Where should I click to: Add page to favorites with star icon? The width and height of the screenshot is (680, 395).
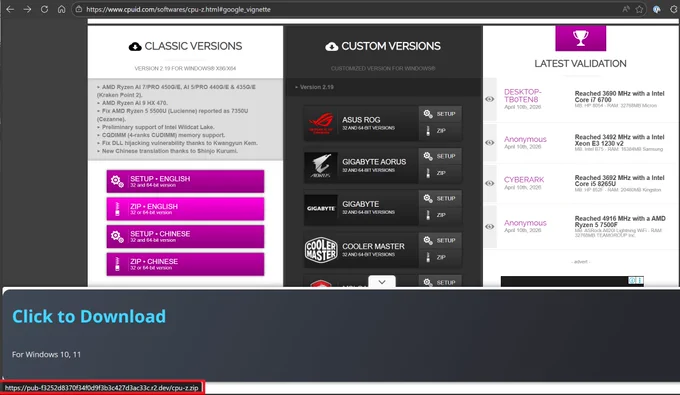coord(639,9)
